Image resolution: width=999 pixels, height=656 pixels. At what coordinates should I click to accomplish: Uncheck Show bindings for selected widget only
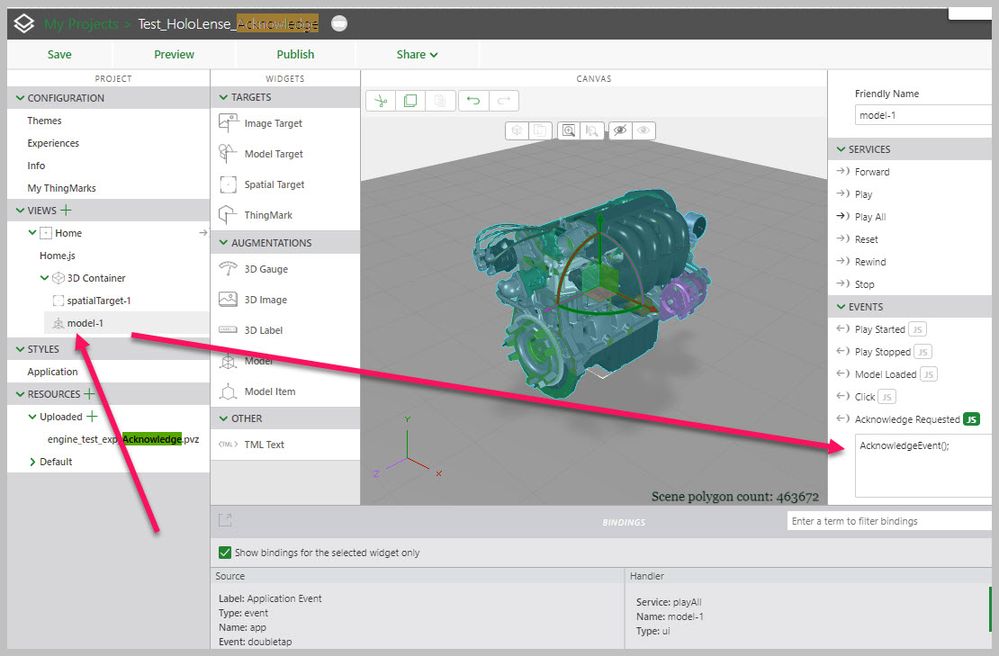[225, 552]
